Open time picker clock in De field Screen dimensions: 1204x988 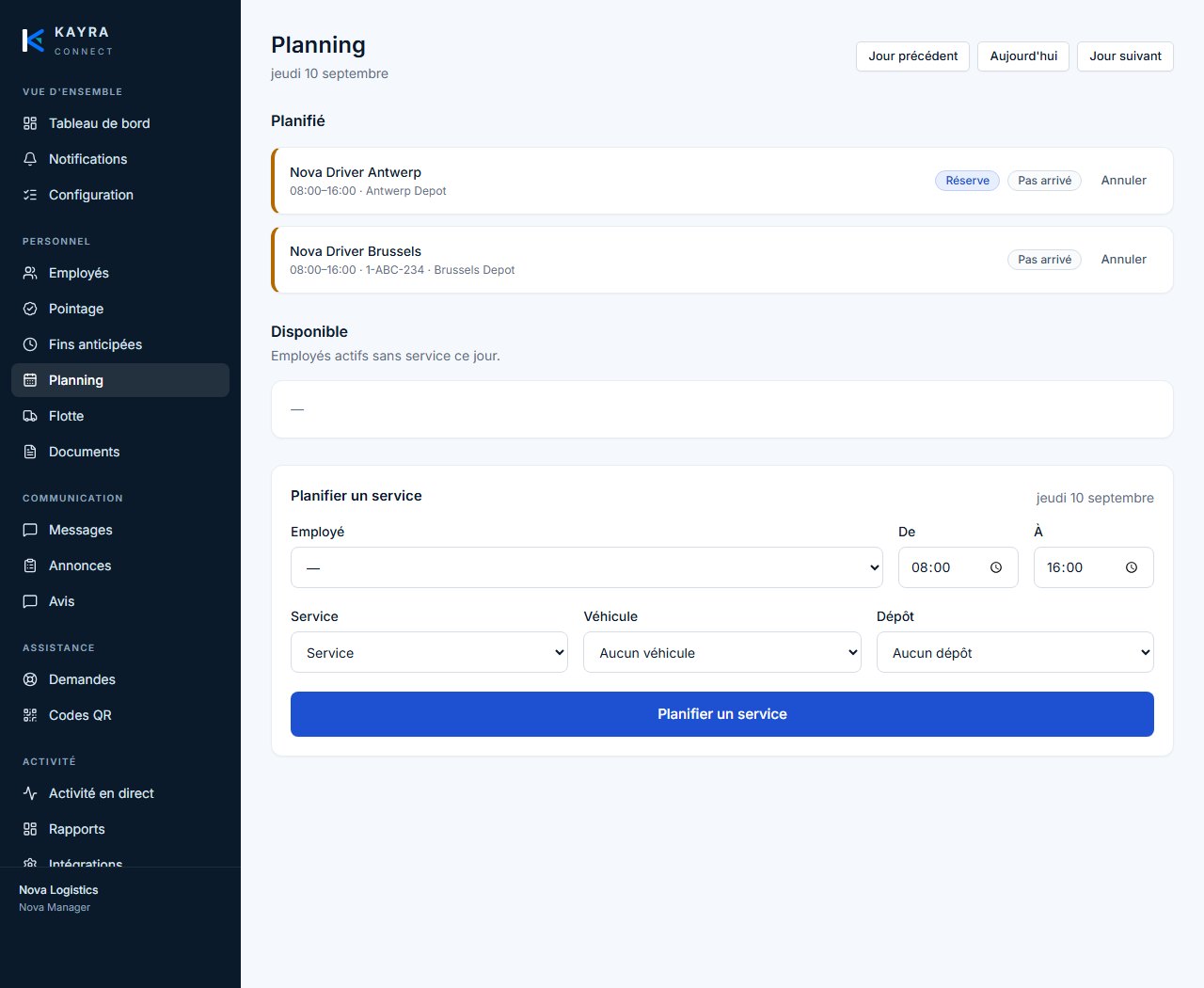(x=996, y=567)
